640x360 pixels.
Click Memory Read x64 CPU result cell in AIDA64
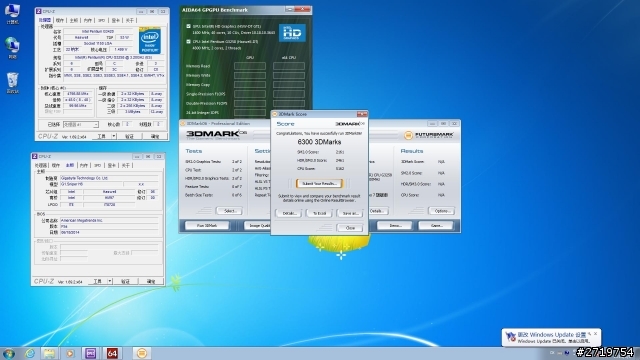[289, 66]
